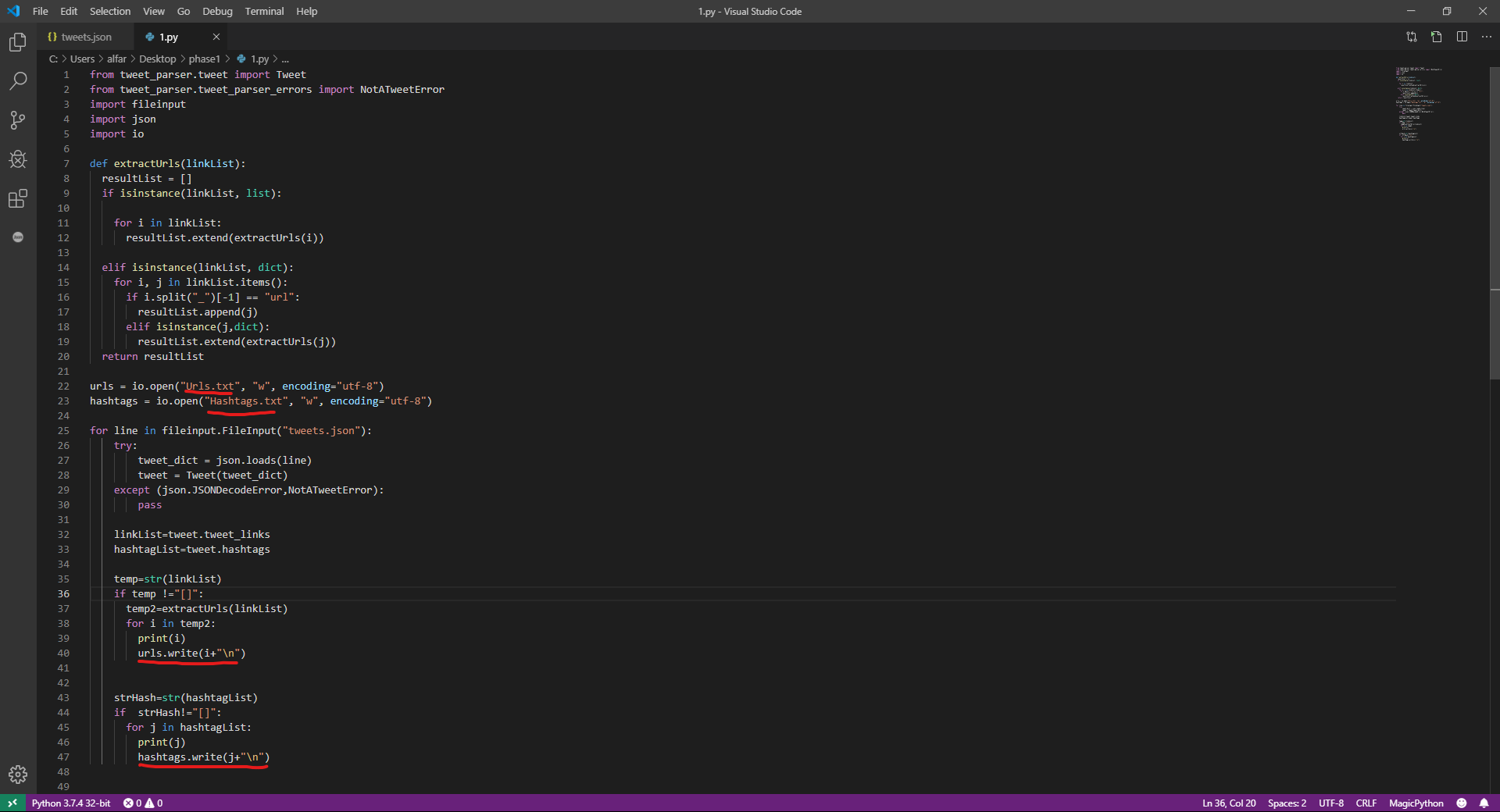Screen dimensions: 1500x812
Task: Click the C: drive breadcrumb
Action: tap(53, 59)
